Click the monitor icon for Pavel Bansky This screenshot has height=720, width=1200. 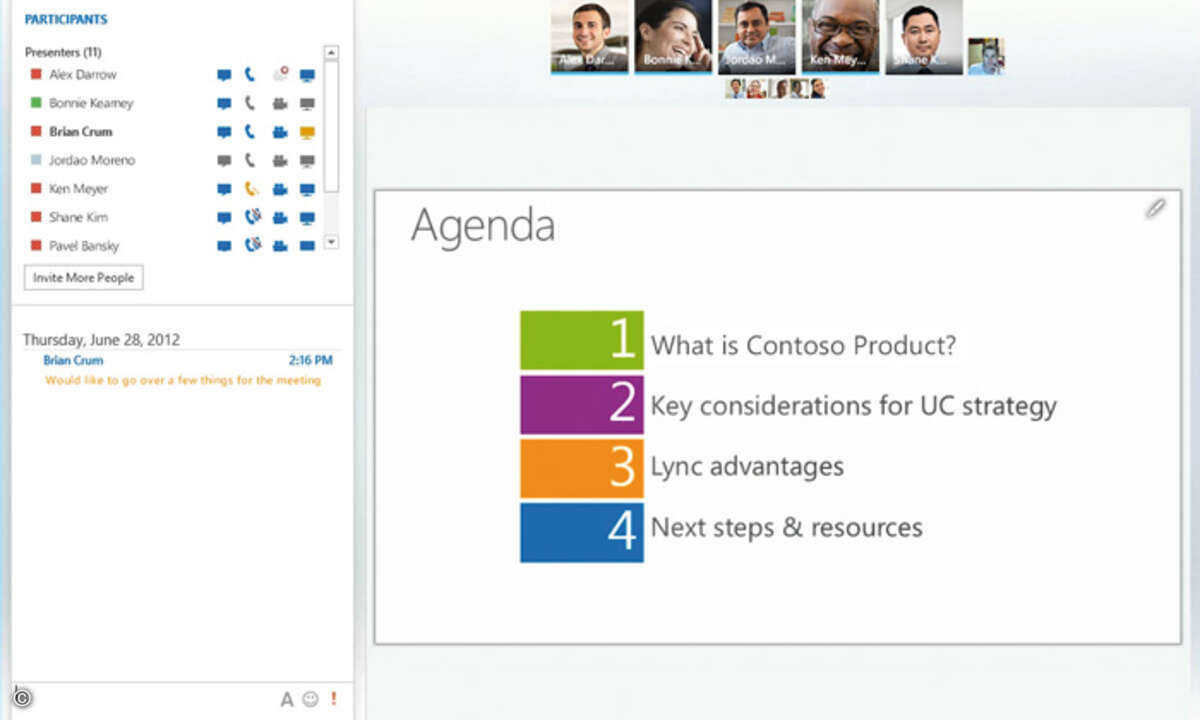coord(307,245)
